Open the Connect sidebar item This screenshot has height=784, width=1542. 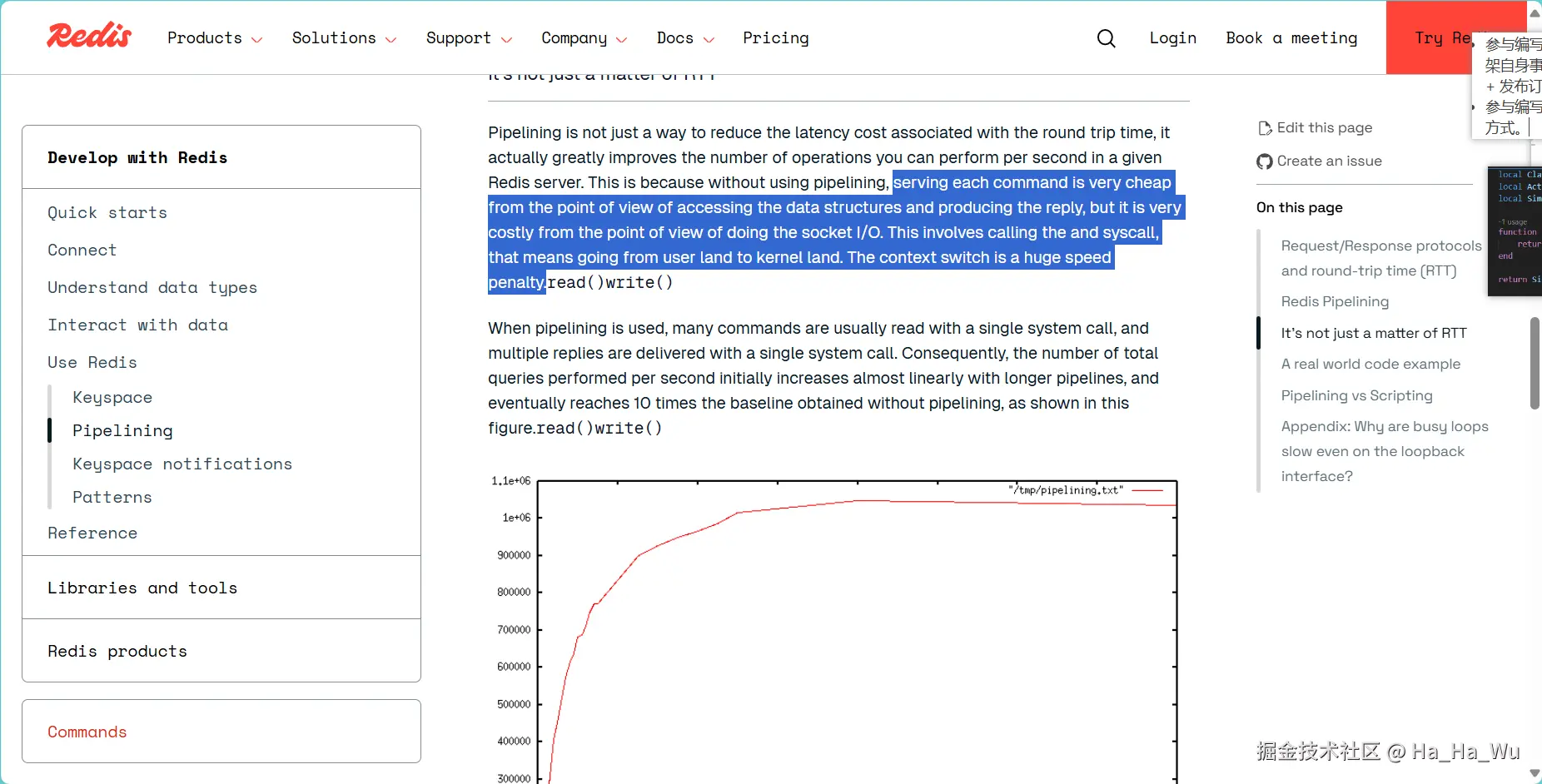[x=82, y=250]
